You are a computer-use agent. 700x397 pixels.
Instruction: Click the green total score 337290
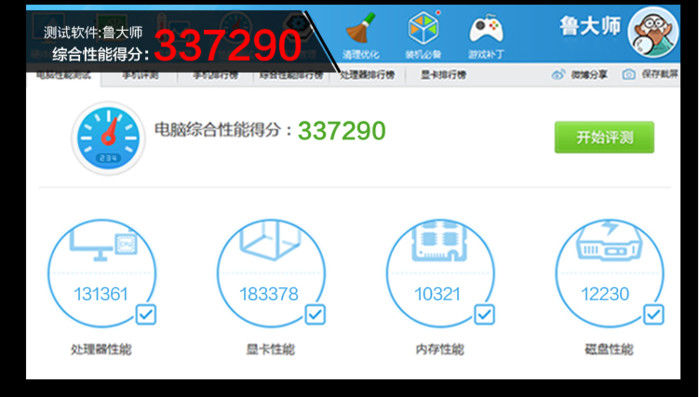tap(342, 131)
